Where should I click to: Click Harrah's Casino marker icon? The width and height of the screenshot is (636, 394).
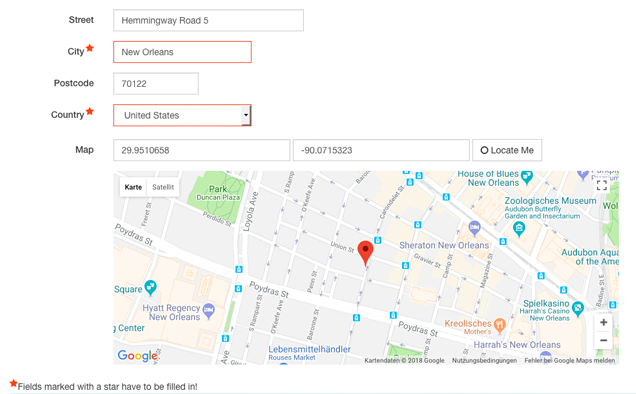[x=578, y=309]
